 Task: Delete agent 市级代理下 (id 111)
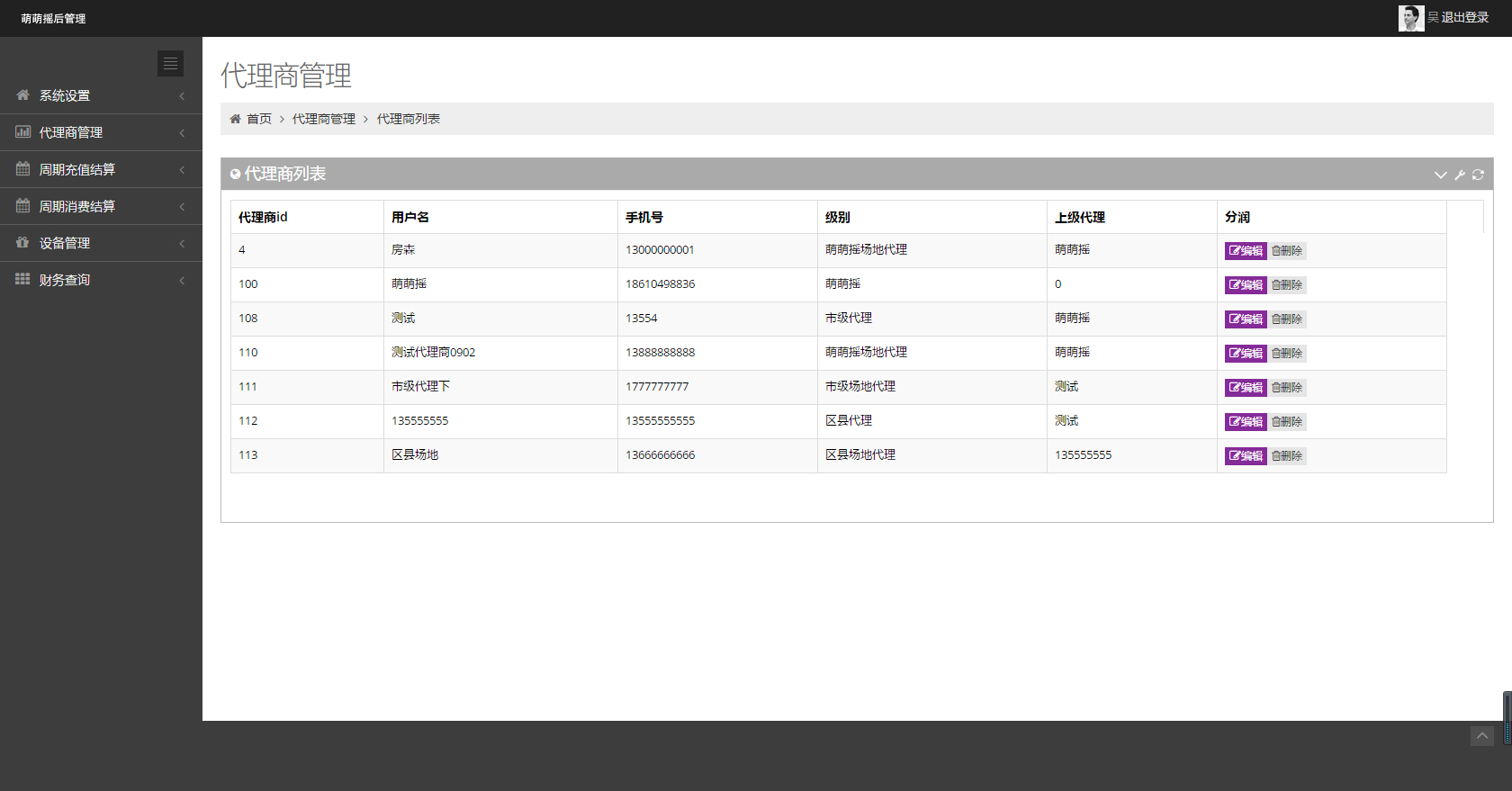(1287, 388)
